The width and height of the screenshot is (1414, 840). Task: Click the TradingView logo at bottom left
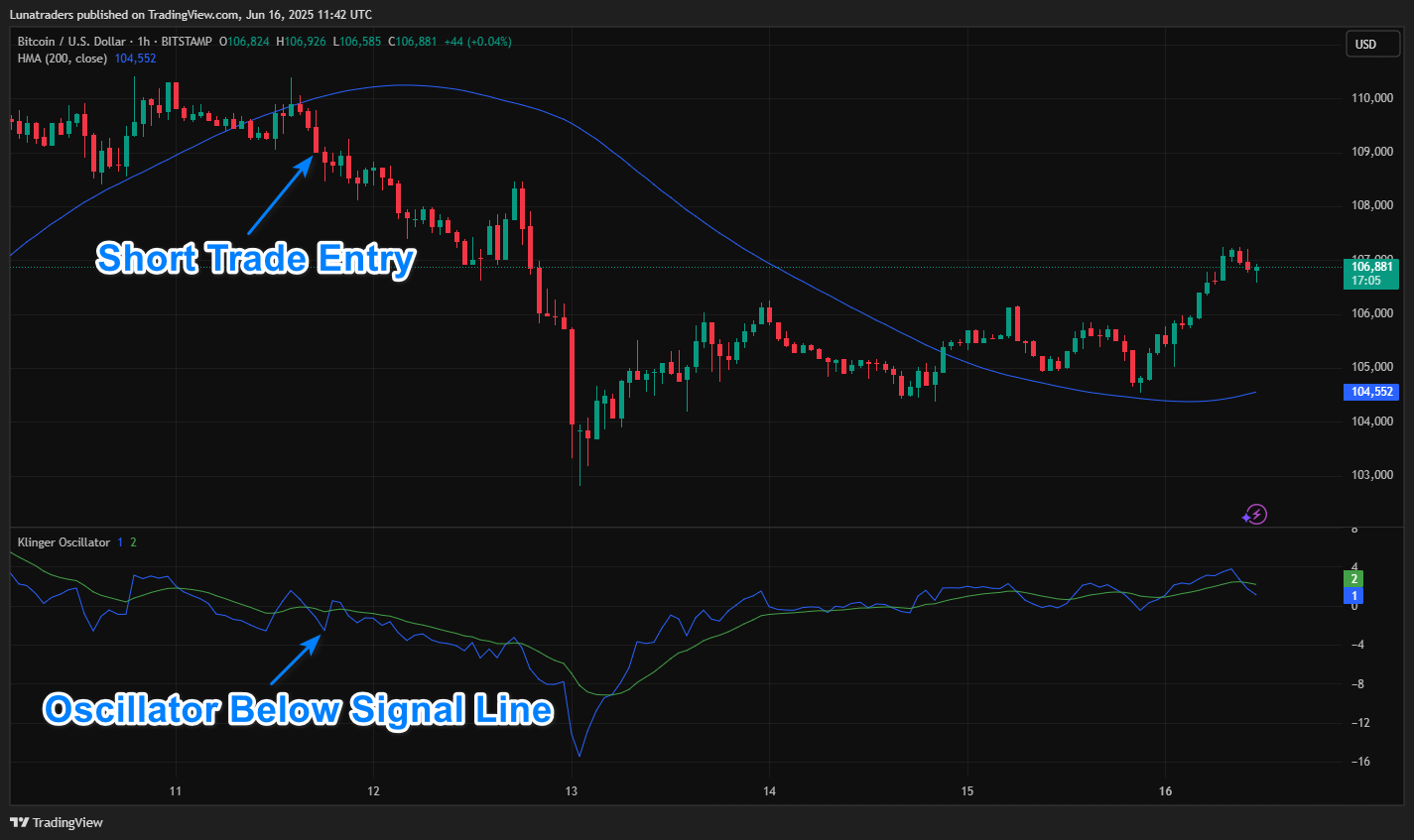point(57,822)
